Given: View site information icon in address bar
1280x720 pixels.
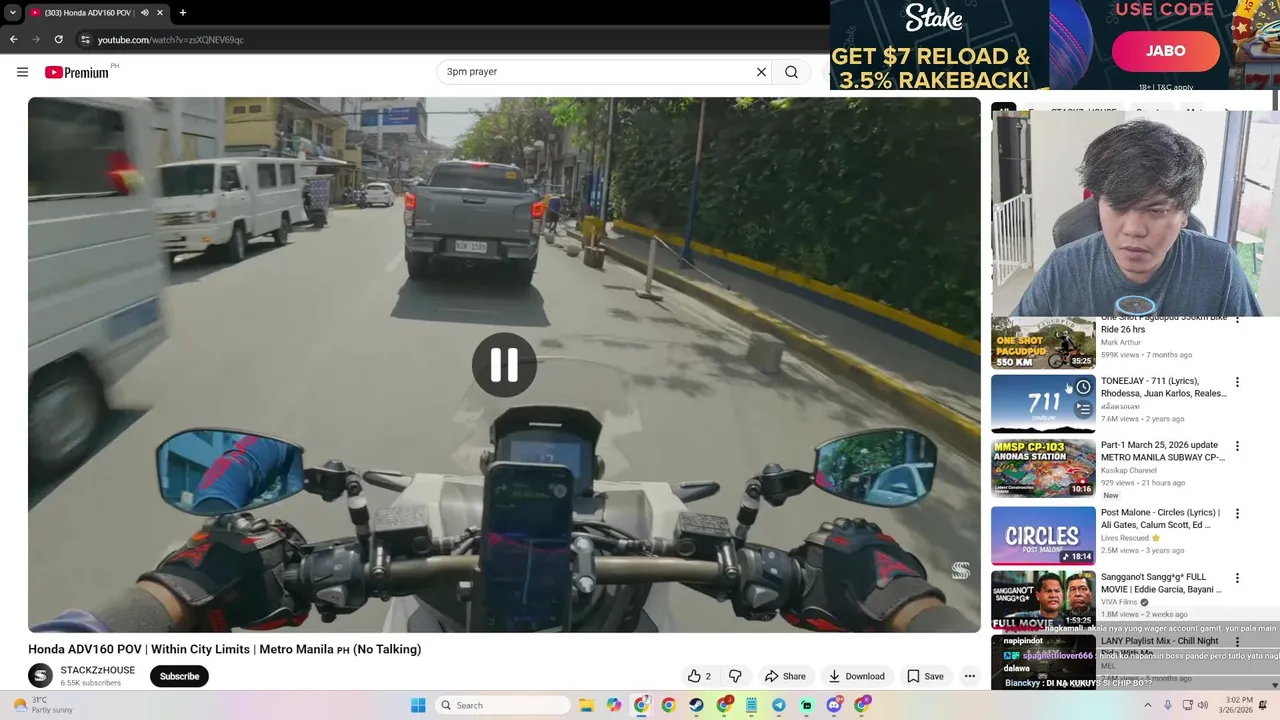Looking at the screenshot, I should tap(85, 39).
